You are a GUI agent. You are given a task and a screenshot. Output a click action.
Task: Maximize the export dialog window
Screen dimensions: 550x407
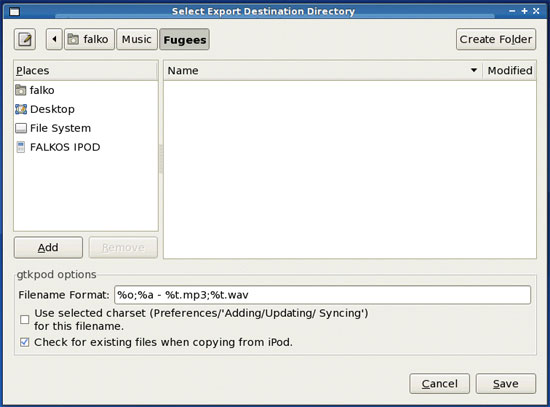point(524,11)
